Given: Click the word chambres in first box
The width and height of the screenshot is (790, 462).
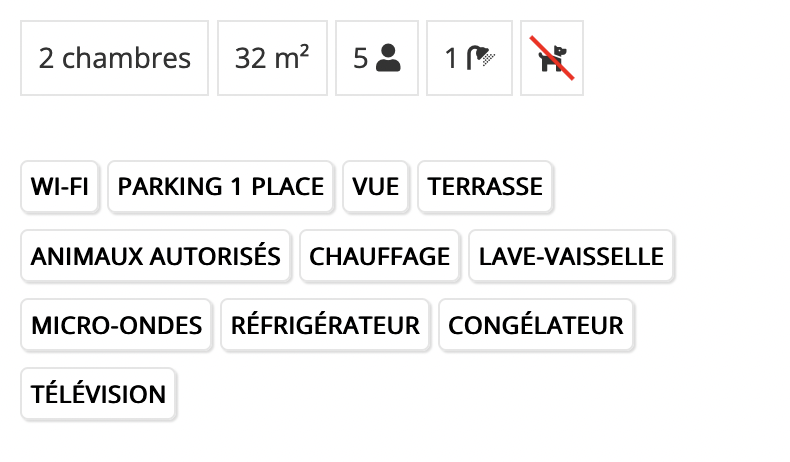Looking at the screenshot, I should click(126, 58).
